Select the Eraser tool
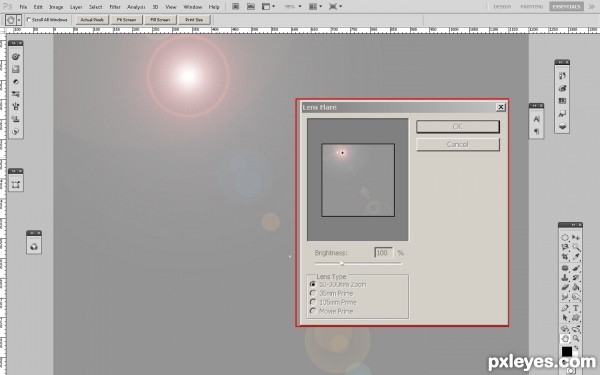The height and width of the screenshot is (375, 600). (565, 287)
